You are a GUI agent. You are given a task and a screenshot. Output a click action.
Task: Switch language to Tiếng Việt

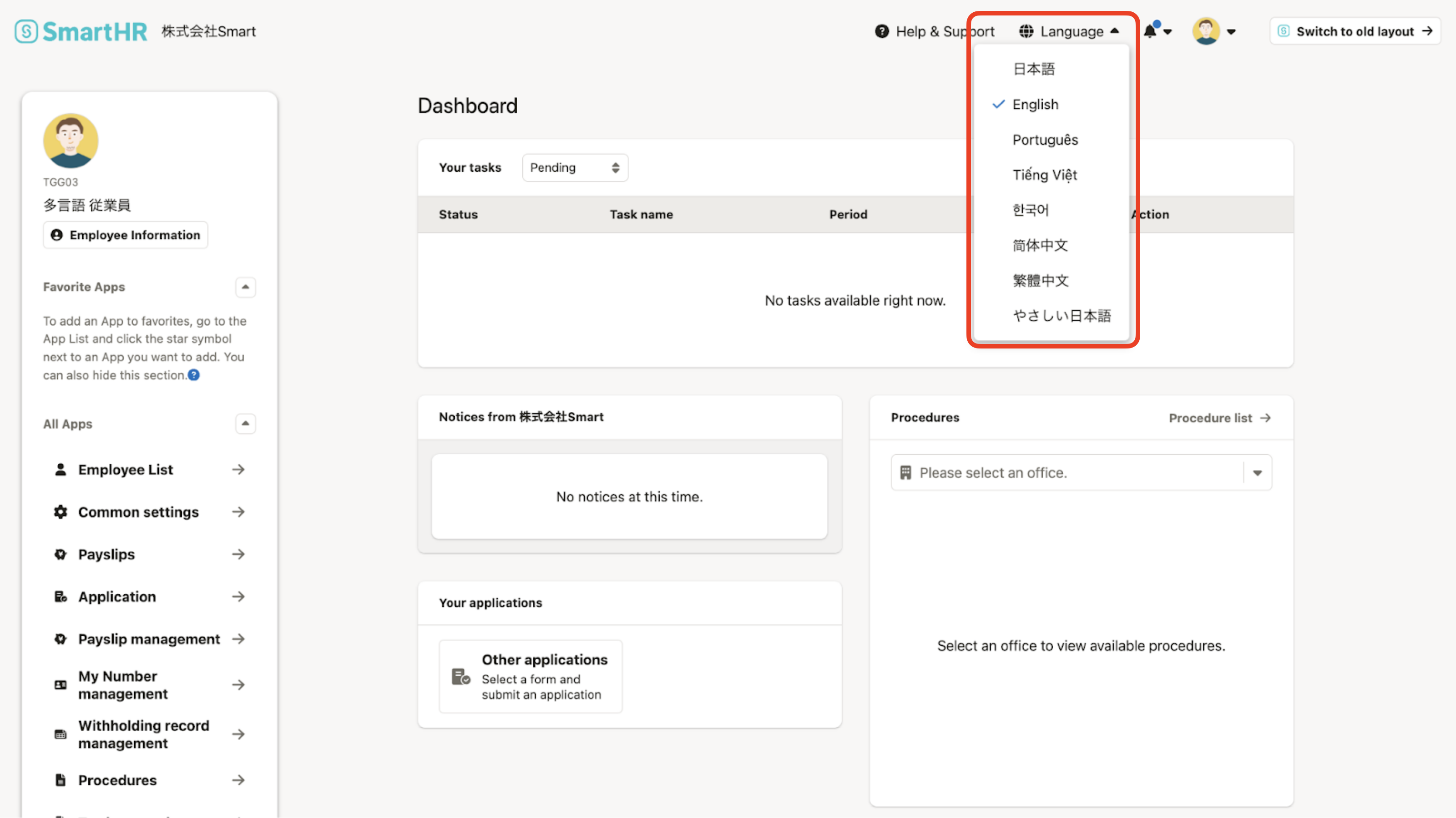[x=1044, y=175]
